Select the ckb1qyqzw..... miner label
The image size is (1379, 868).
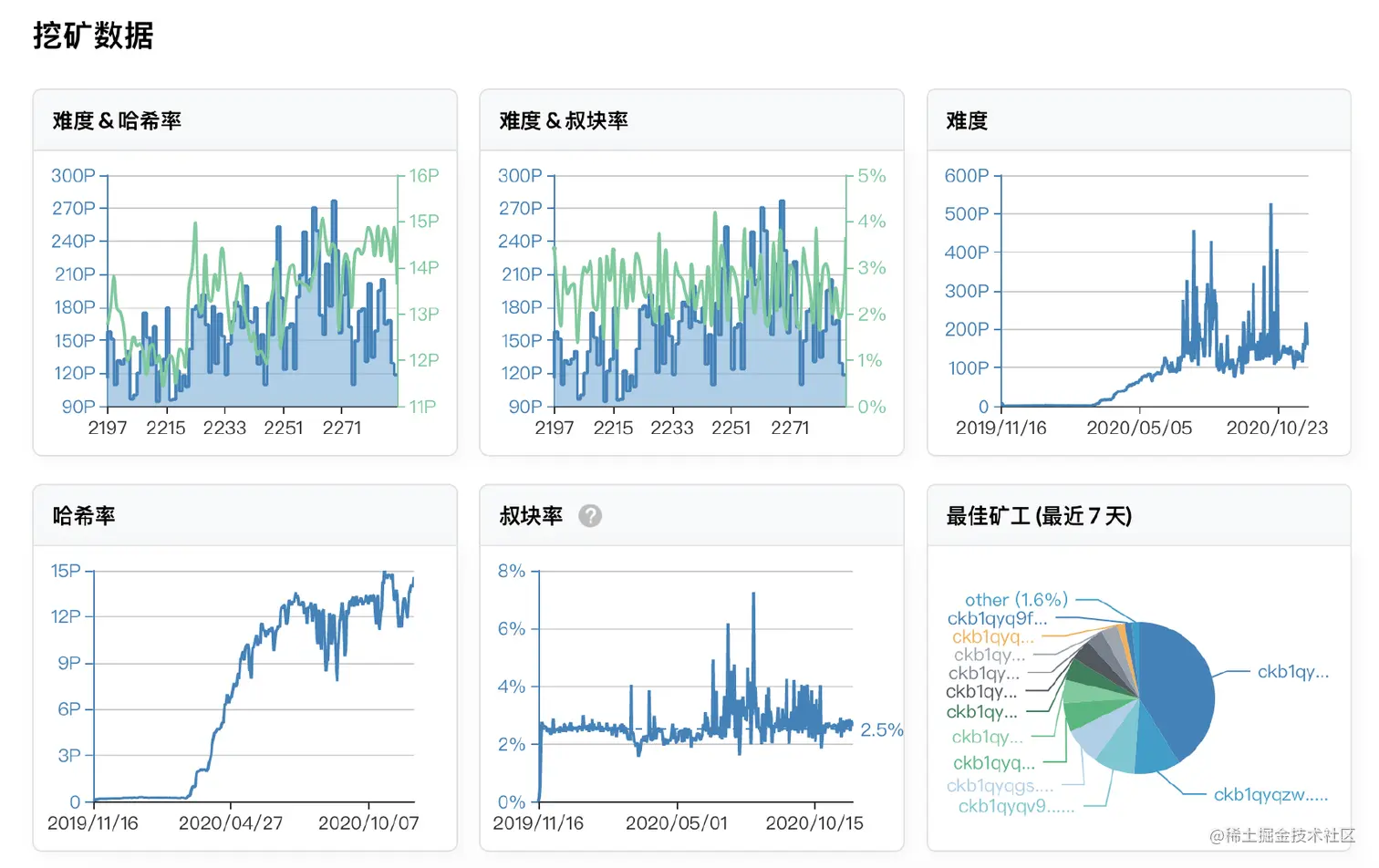click(1270, 795)
